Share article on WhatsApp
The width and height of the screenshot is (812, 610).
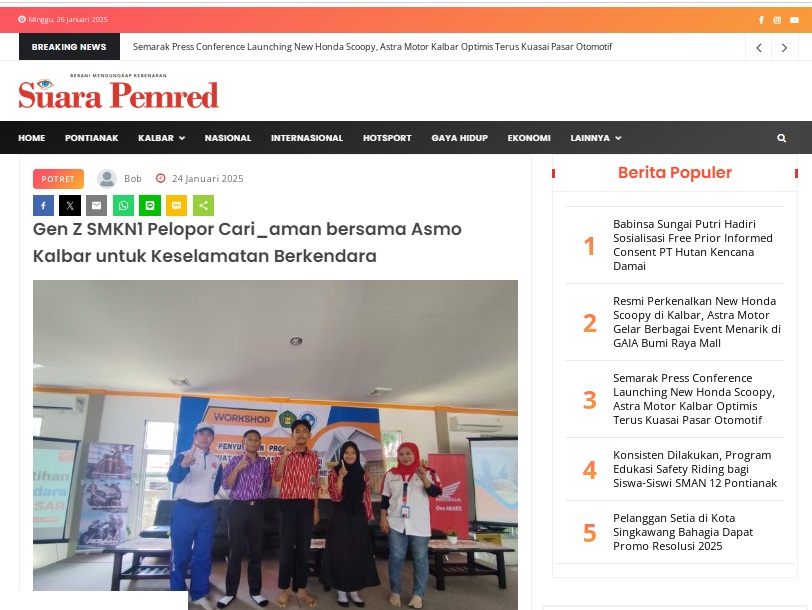(x=123, y=206)
